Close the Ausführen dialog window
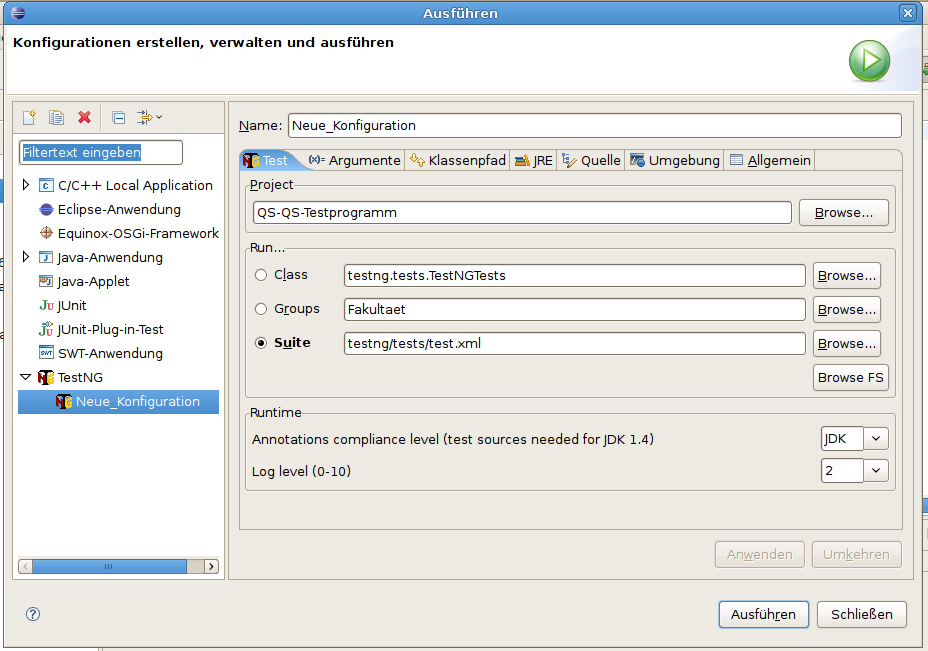Screen dimensions: 928x651 pyautogui.click(x=908, y=12)
